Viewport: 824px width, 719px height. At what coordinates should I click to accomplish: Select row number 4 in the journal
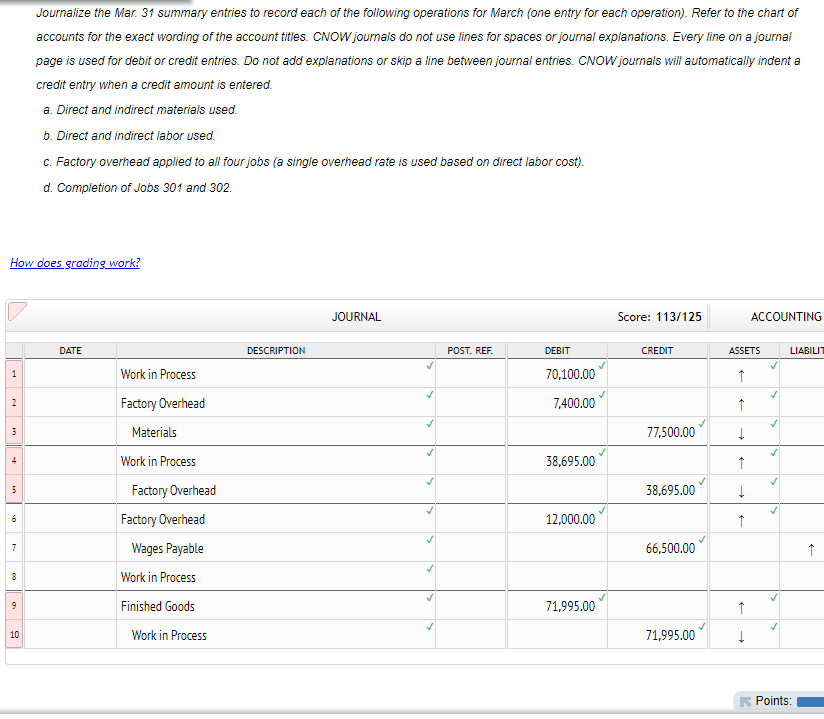coord(14,461)
